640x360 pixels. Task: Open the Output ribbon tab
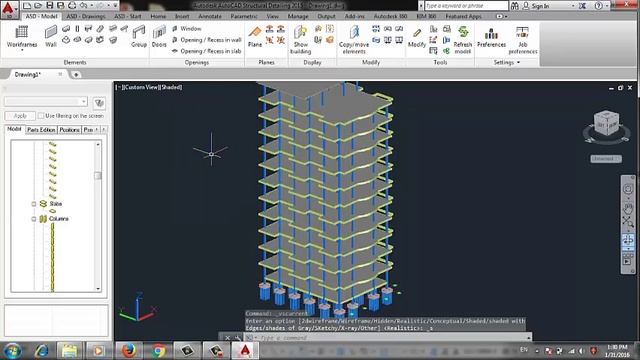pos(326,16)
